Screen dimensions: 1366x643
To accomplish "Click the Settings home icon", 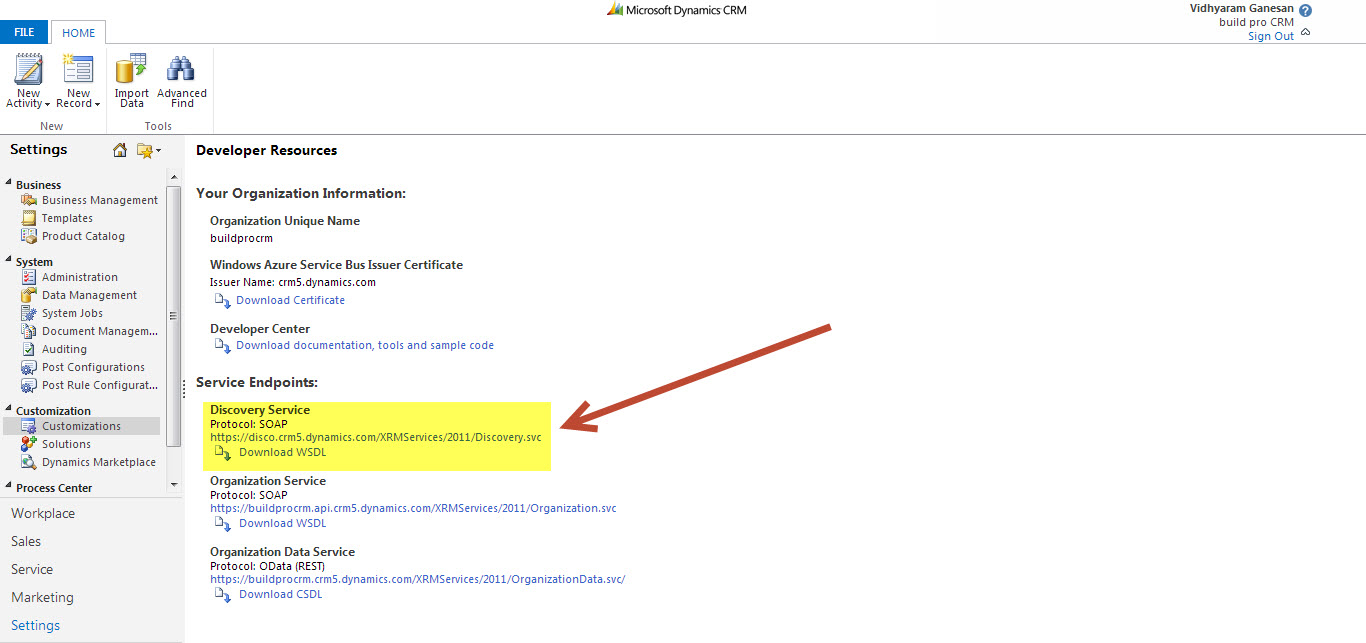I will (120, 150).
